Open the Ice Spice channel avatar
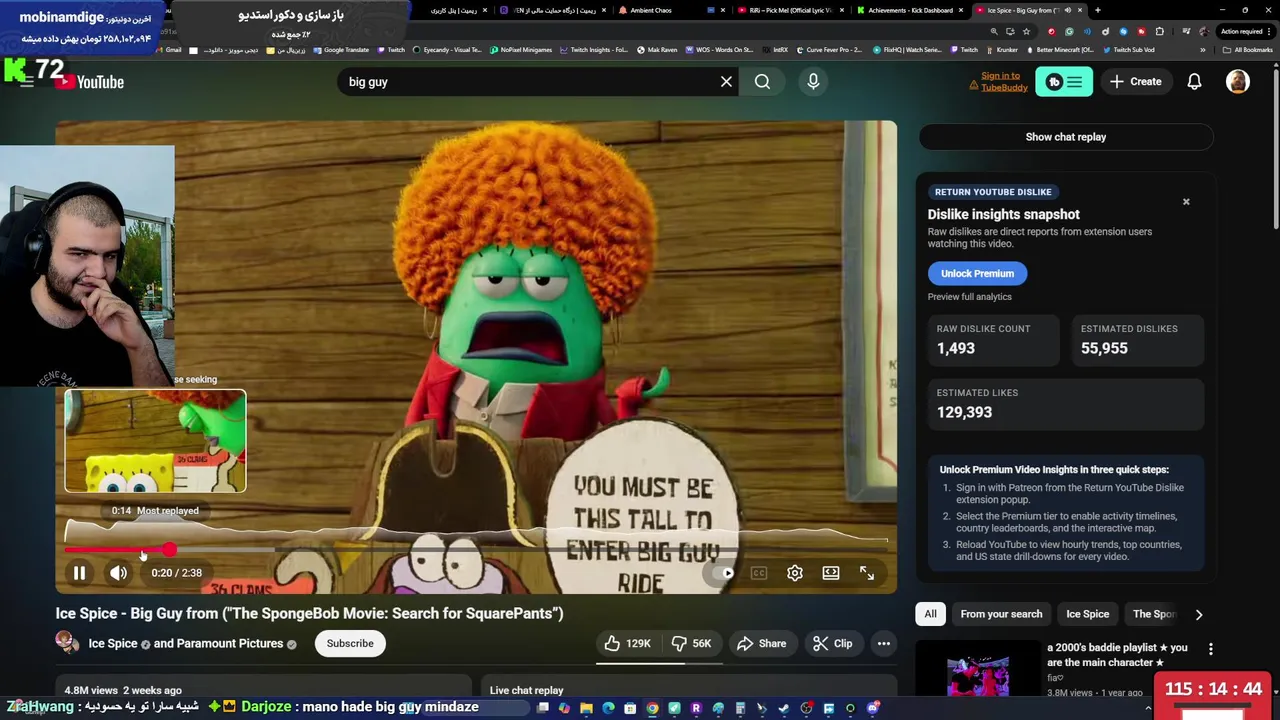 67,642
